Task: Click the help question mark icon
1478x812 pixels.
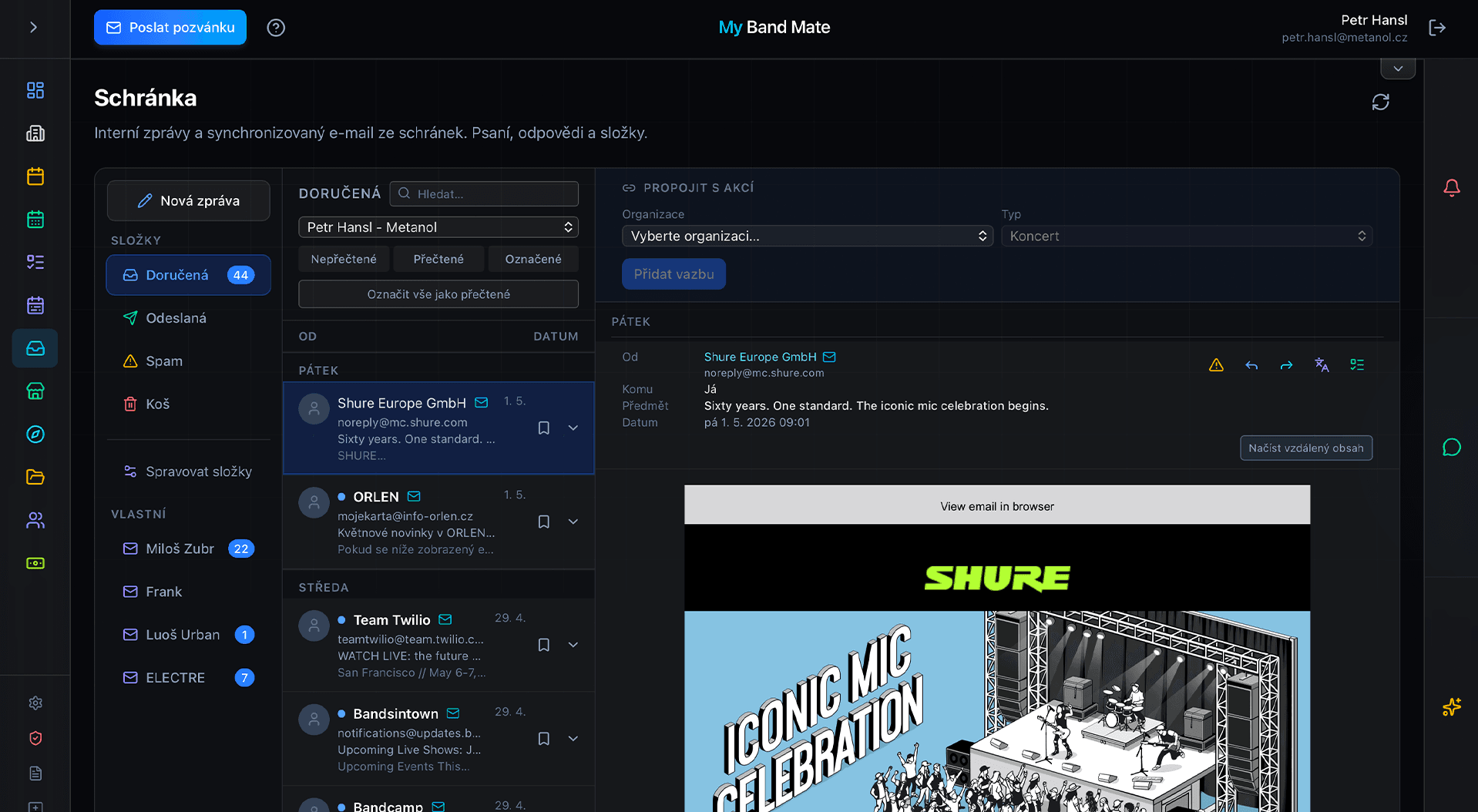Action: [x=276, y=28]
